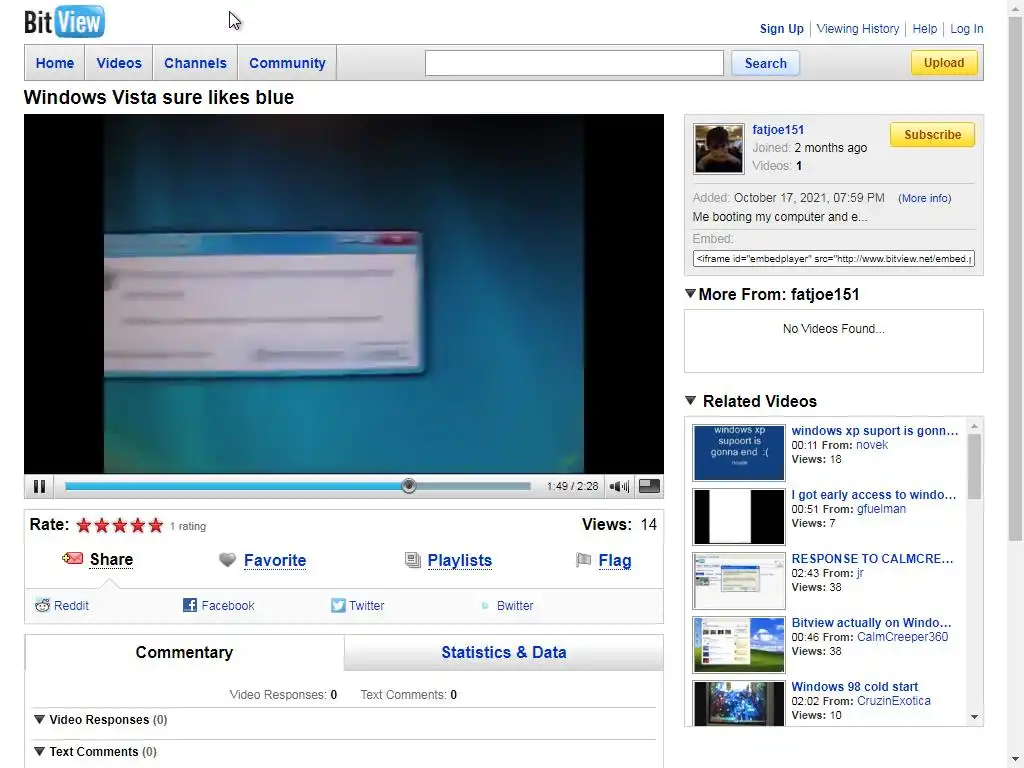Screen dimensions: 1024x768
Task: Click the Reddit alien icon
Action: [x=42, y=605]
